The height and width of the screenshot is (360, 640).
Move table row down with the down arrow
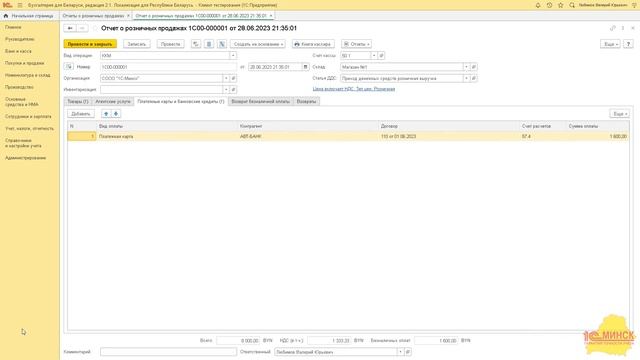pos(116,114)
